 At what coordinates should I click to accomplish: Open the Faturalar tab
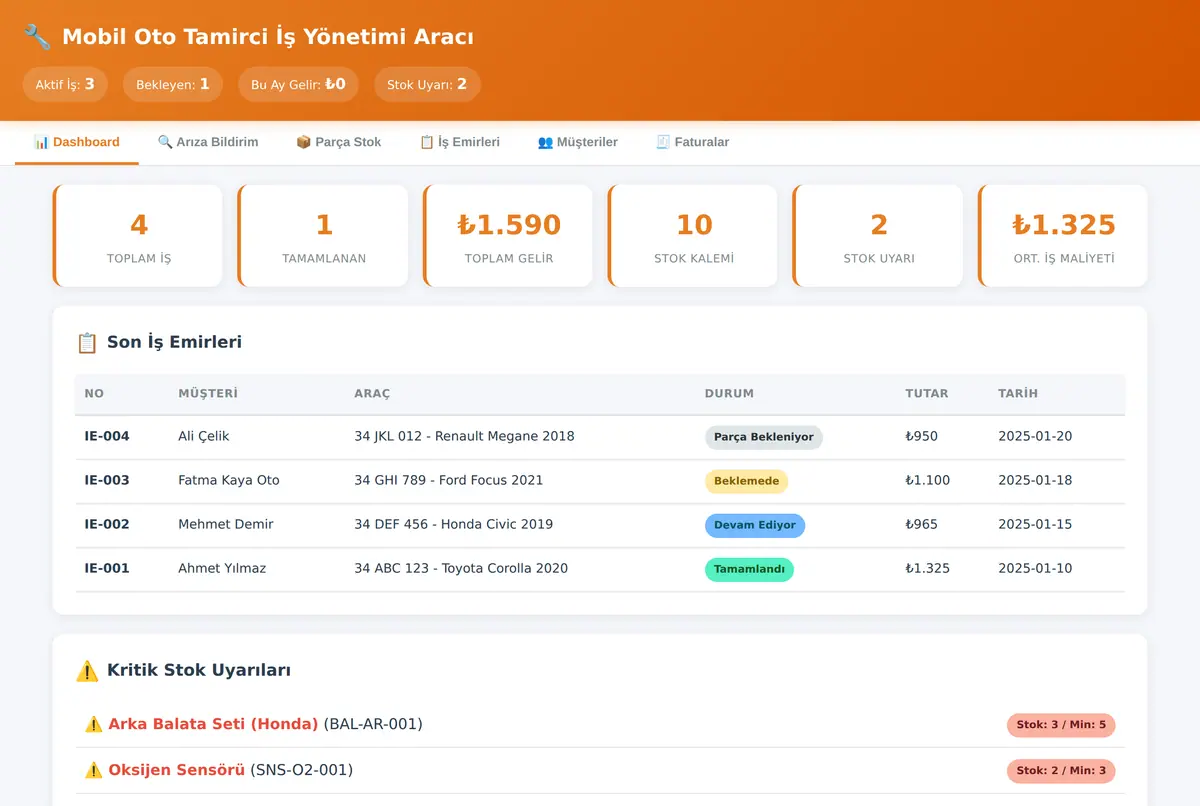point(693,142)
